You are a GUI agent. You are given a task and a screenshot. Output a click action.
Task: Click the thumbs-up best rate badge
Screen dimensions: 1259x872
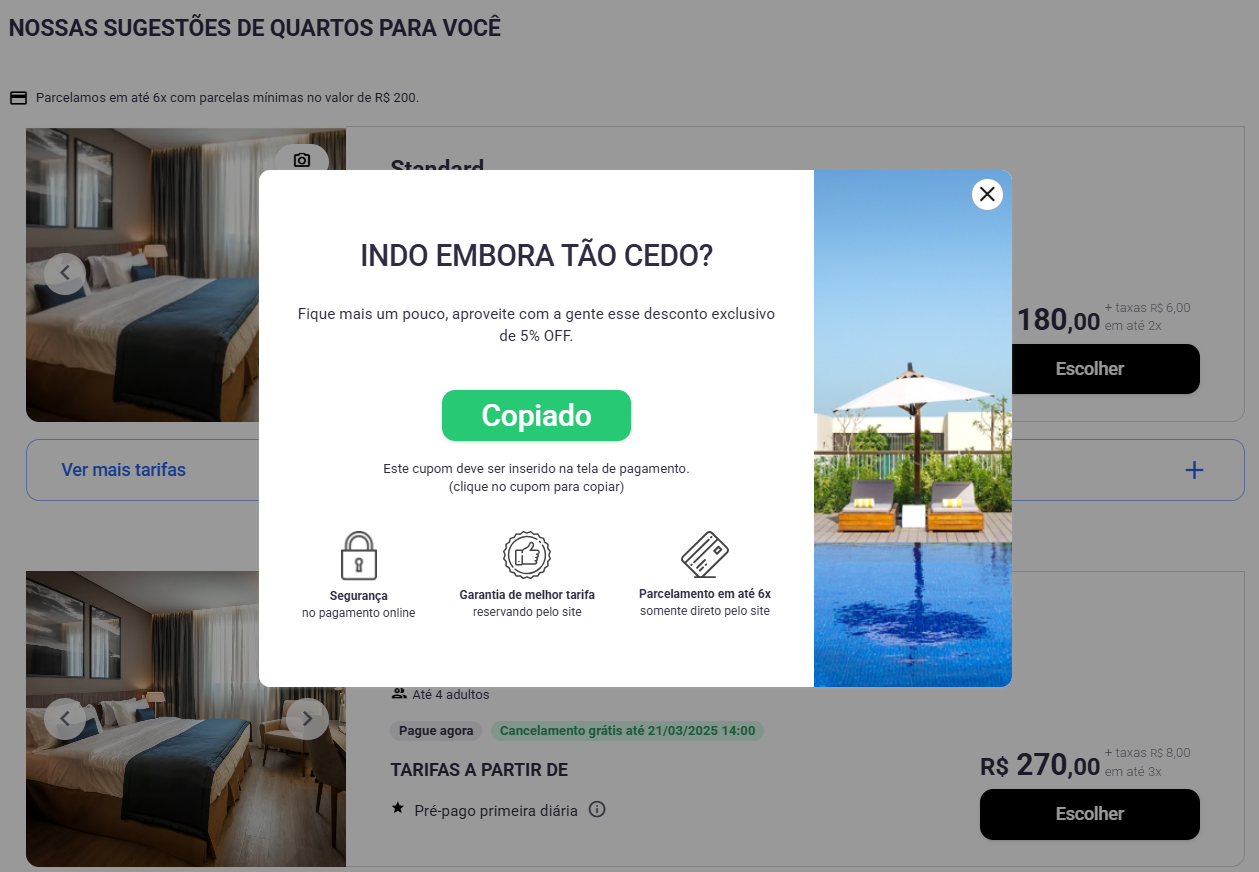click(x=527, y=555)
